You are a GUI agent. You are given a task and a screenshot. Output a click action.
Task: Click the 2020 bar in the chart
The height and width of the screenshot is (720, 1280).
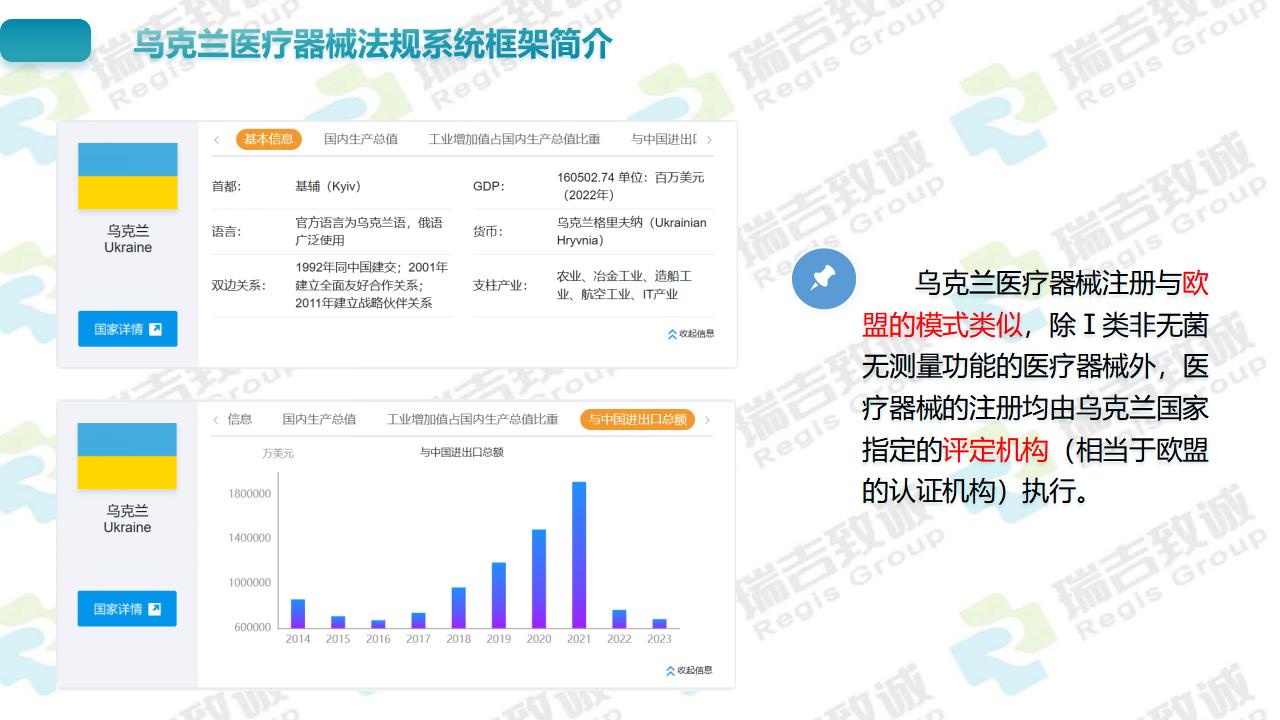(539, 578)
